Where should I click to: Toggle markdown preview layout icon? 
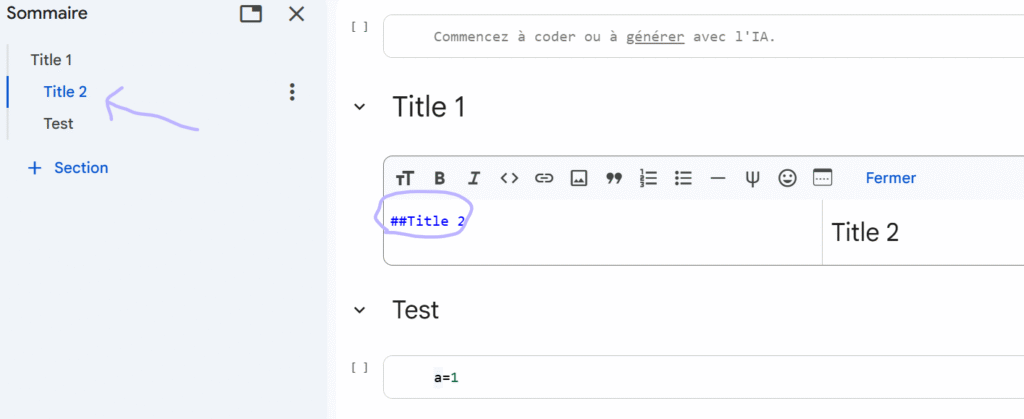[822, 178]
